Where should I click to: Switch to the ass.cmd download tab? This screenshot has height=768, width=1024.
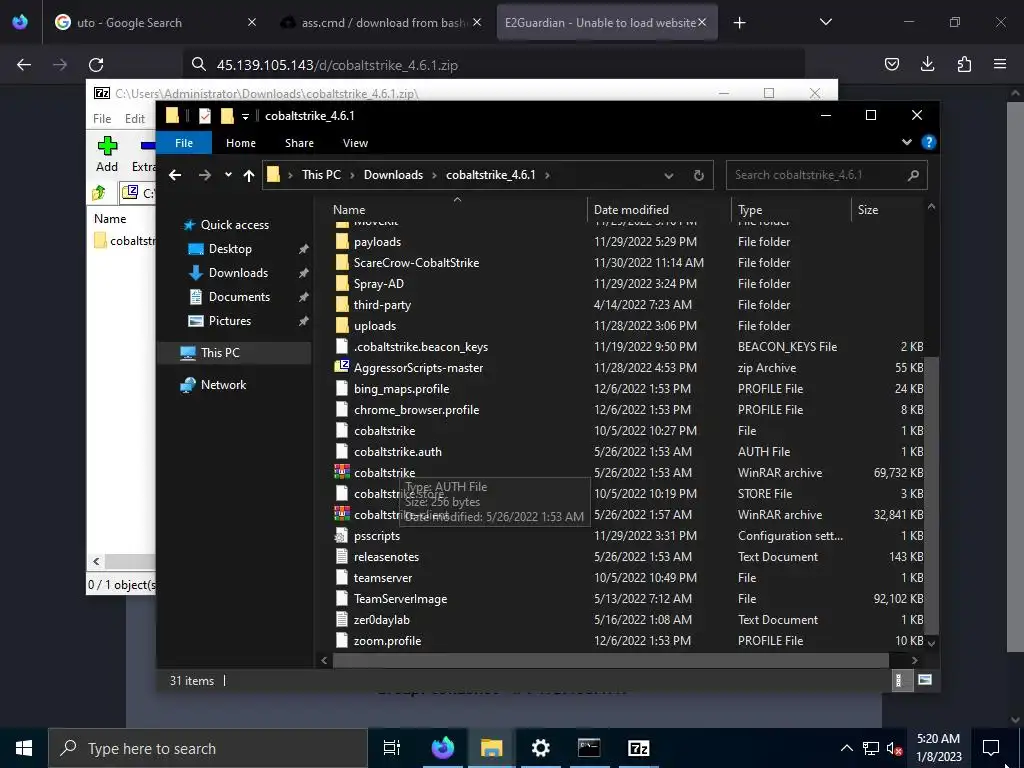[381, 23]
